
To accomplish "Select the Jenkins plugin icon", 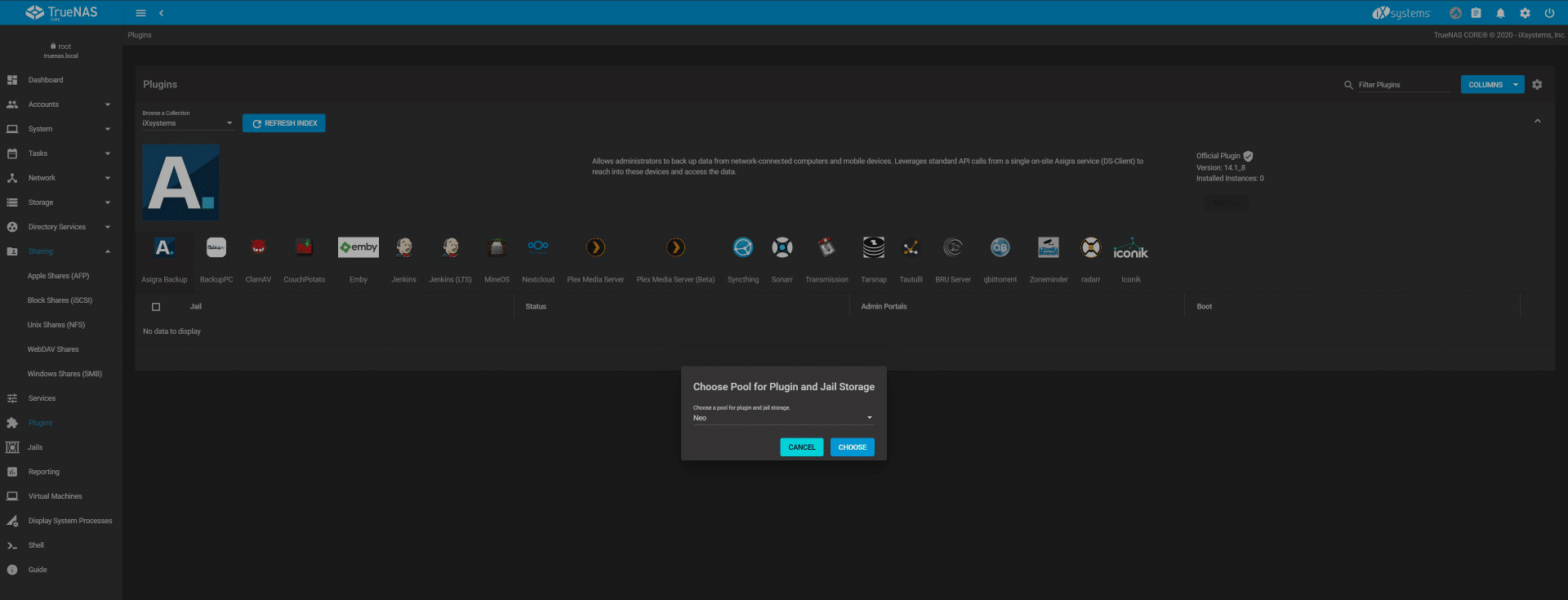I will pyautogui.click(x=403, y=247).
